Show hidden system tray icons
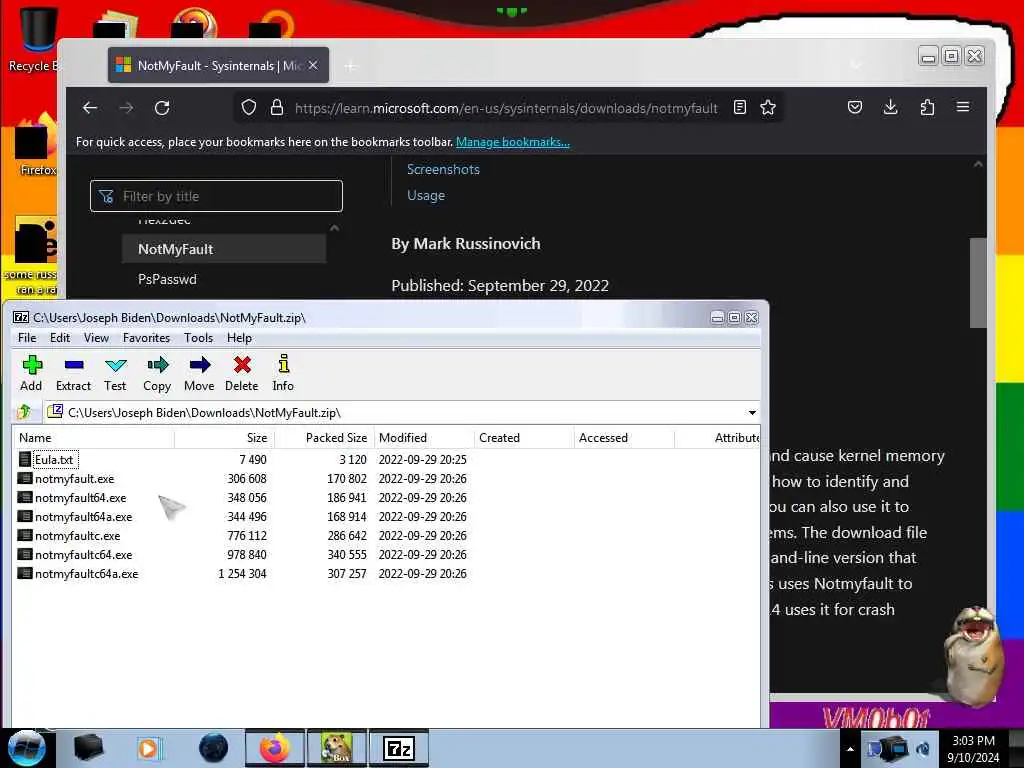This screenshot has height=768, width=1024. tap(850, 749)
